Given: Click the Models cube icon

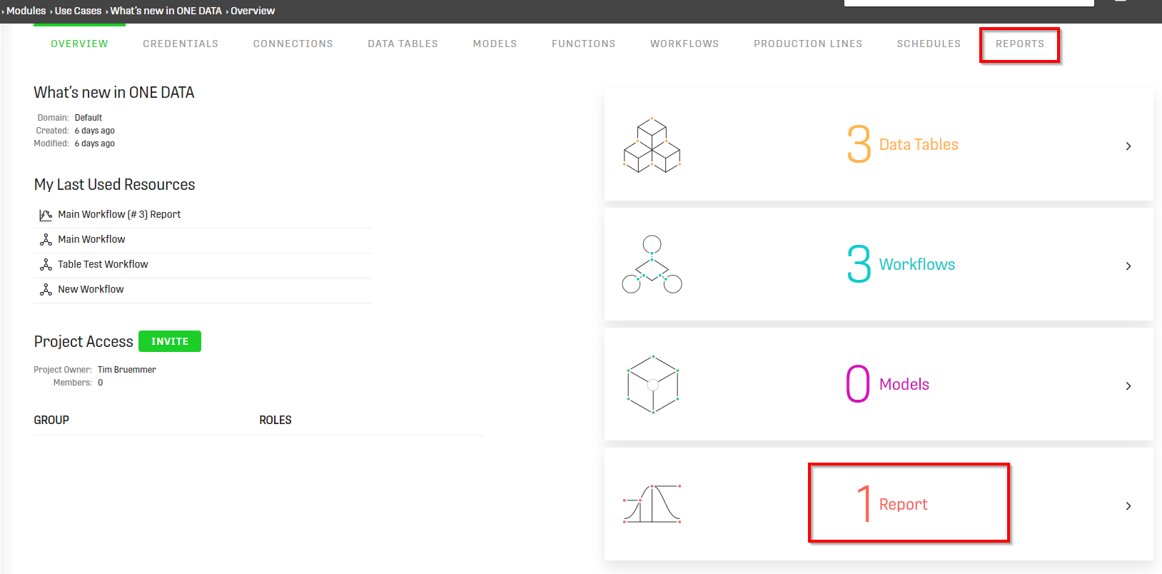Looking at the screenshot, I should (x=652, y=384).
